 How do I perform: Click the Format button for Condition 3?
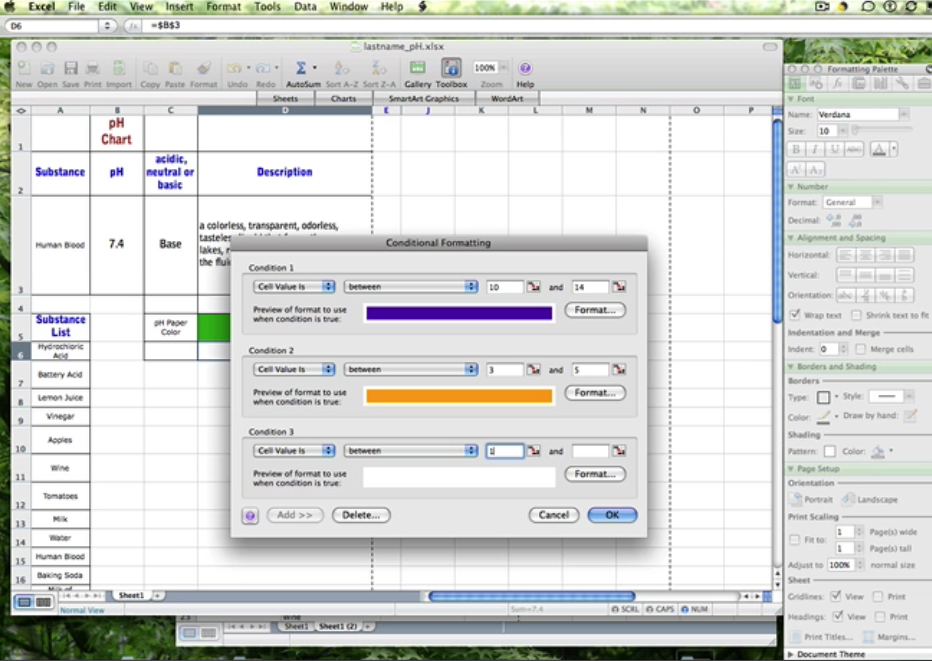pyautogui.click(x=595, y=473)
